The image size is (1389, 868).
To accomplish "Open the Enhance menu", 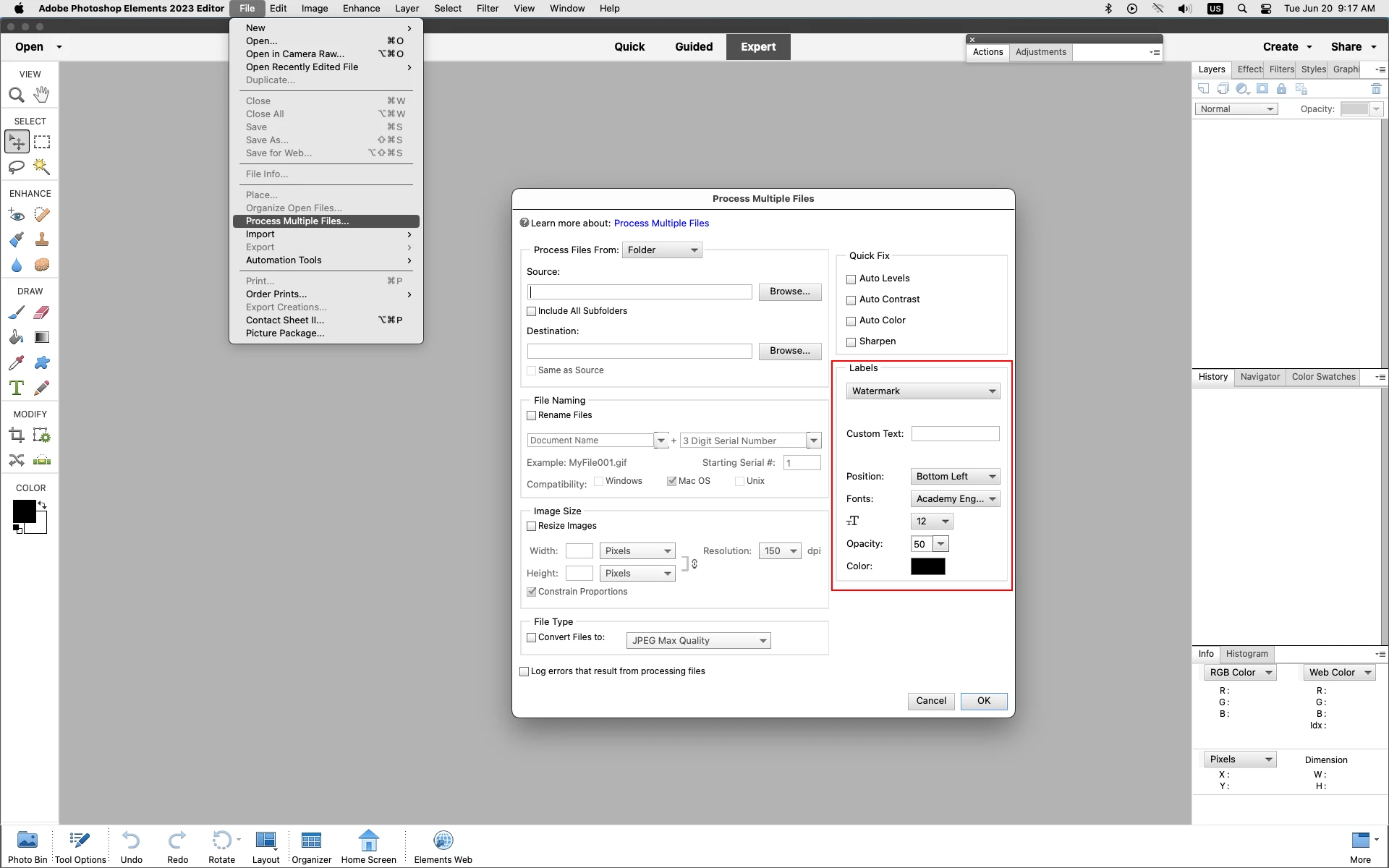I will click(361, 9).
